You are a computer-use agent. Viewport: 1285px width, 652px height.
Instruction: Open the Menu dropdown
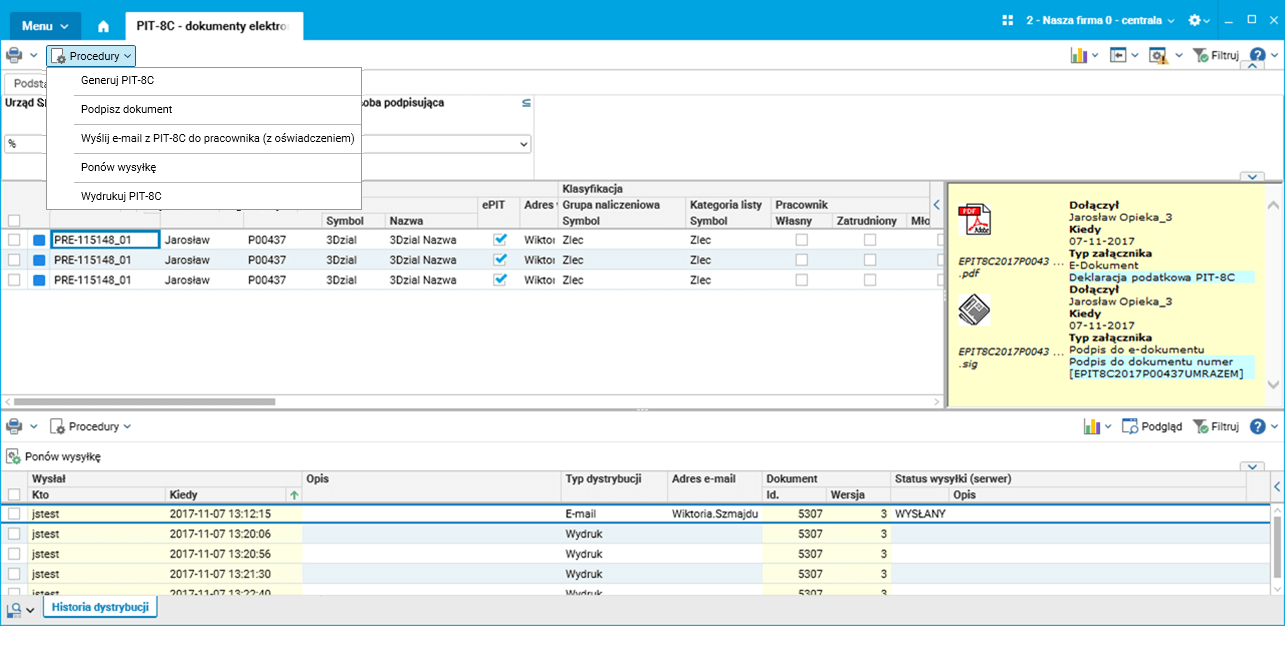pos(45,26)
